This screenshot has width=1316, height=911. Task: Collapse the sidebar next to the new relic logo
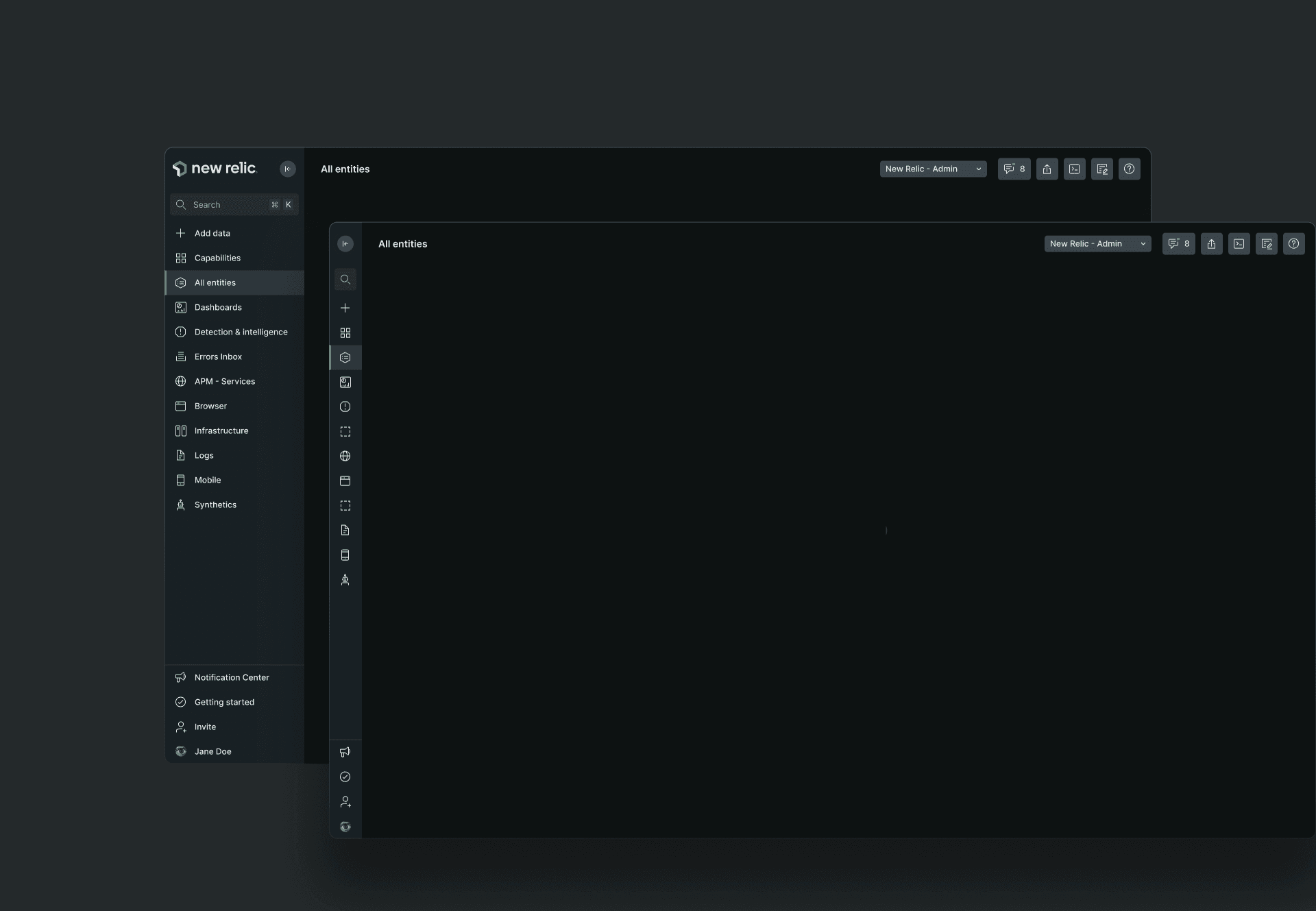tap(288, 169)
